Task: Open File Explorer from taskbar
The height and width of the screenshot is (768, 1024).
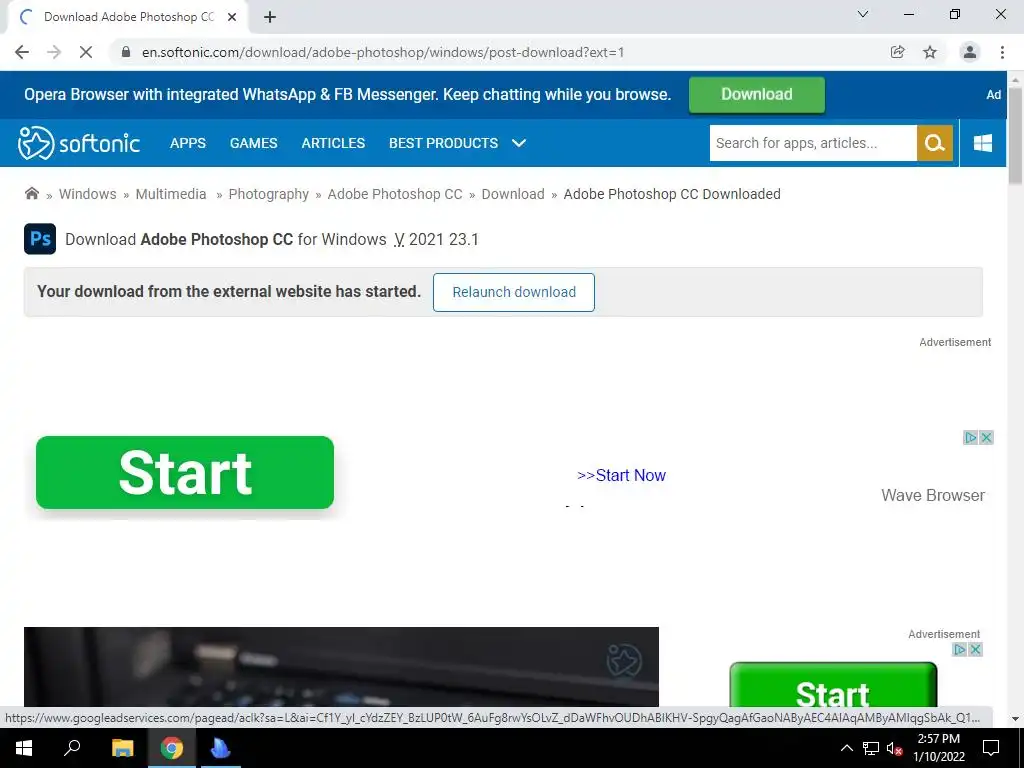Action: [x=122, y=748]
